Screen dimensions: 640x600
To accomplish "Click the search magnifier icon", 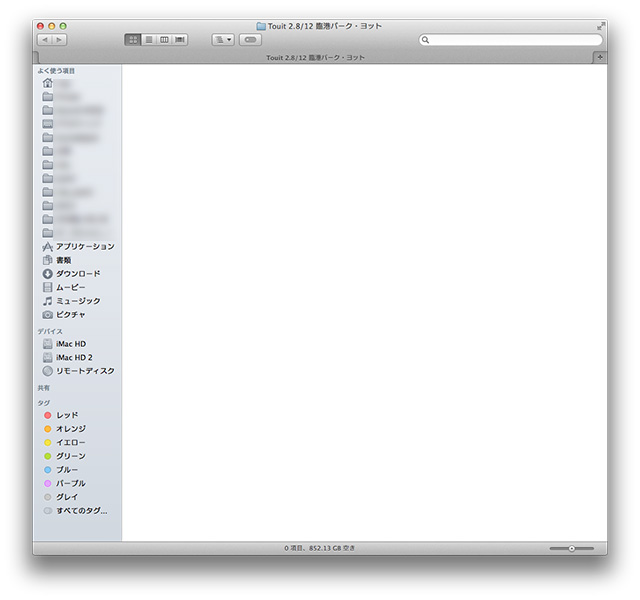I will click(425, 40).
